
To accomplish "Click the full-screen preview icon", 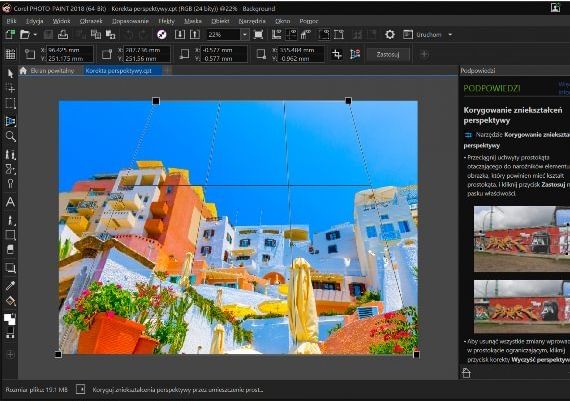I will [258, 35].
